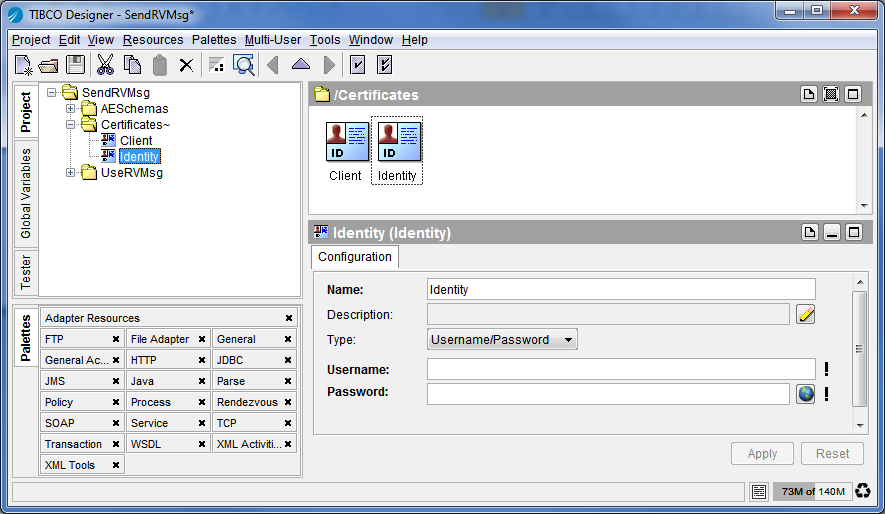Image resolution: width=885 pixels, height=514 pixels.
Task: Click the toolbar icon left of the magnifier
Action: [216, 65]
